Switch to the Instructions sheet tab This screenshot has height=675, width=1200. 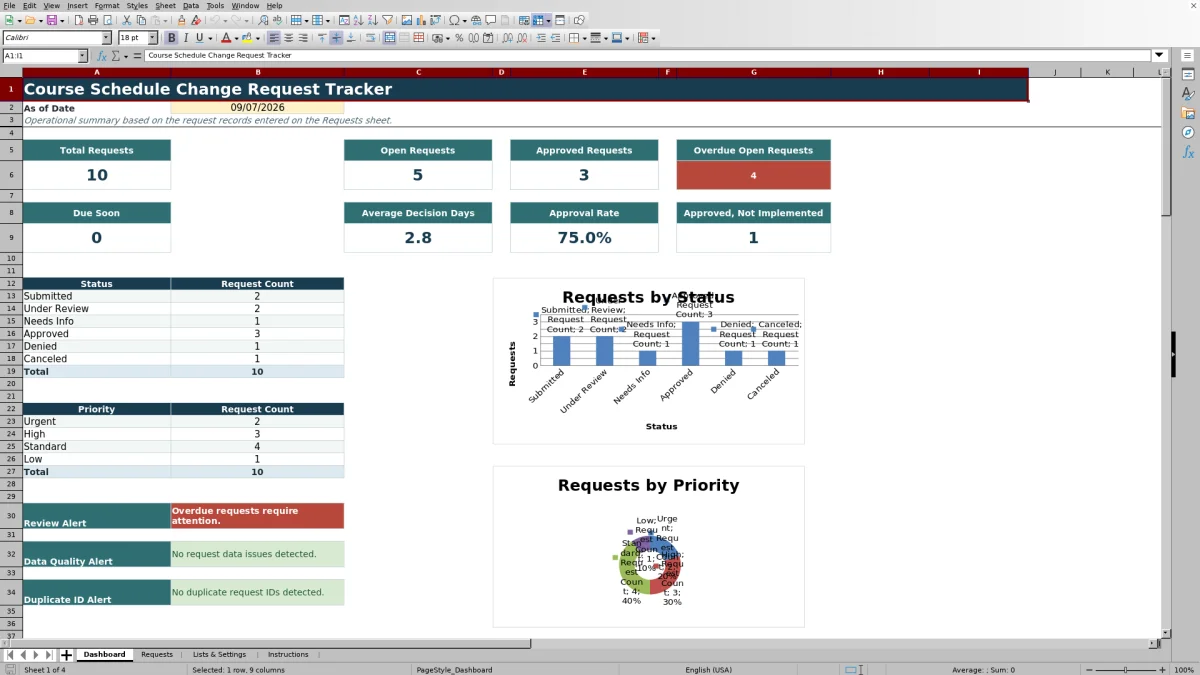pos(288,655)
